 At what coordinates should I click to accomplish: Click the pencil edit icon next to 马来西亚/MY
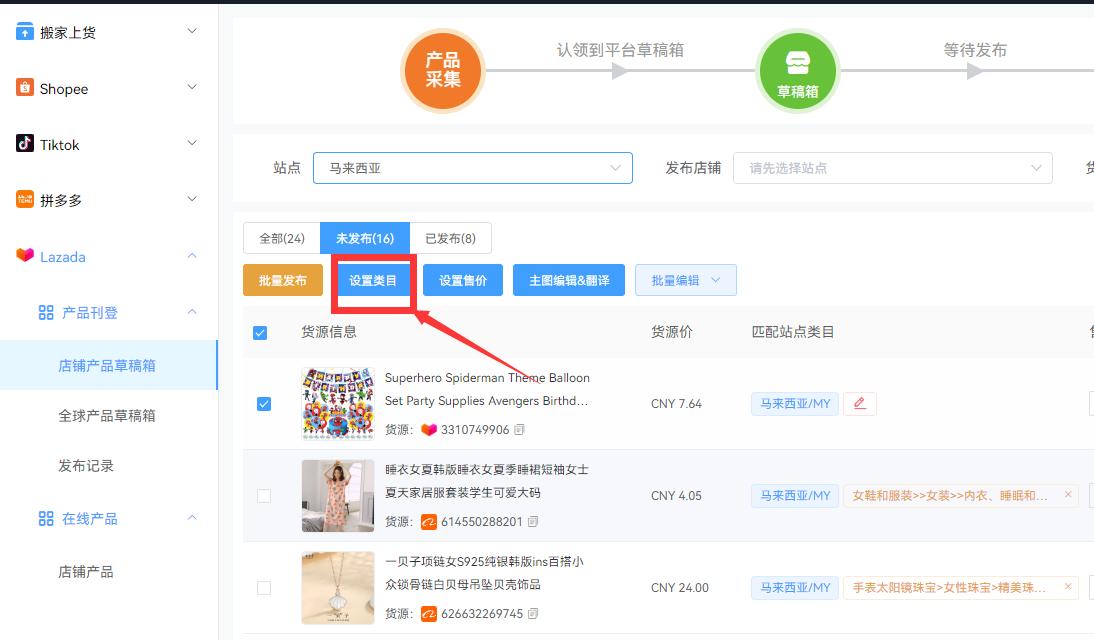coord(860,403)
